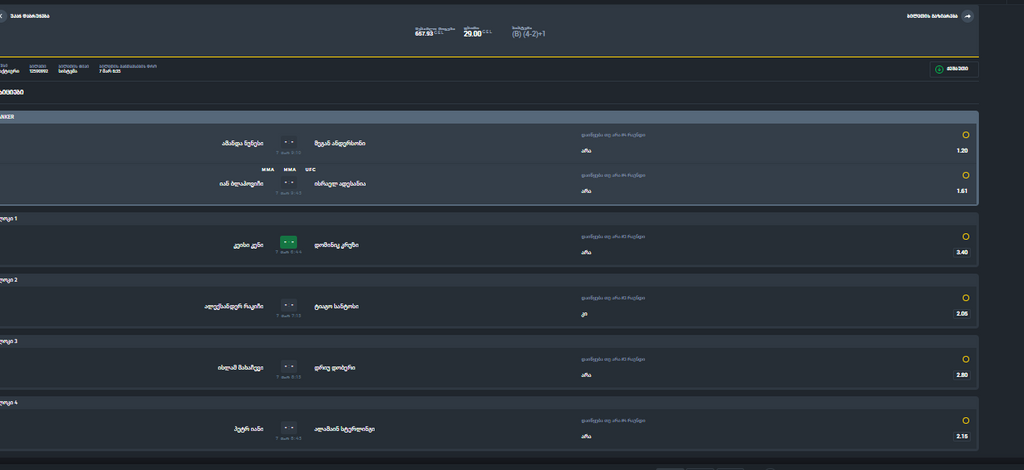Viewport: 1024px width, 470px height.
Task: Click the odds value 1.20
Action: [961, 151]
